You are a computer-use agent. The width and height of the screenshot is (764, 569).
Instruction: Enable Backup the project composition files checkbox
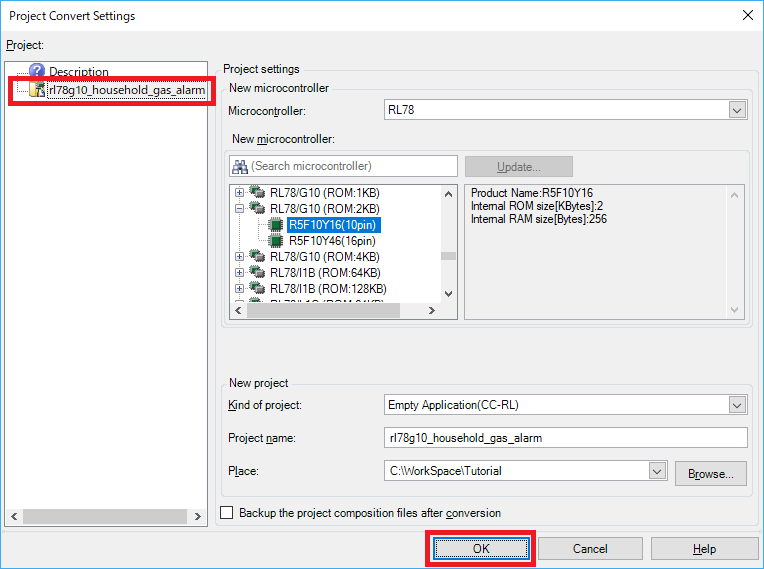point(227,512)
